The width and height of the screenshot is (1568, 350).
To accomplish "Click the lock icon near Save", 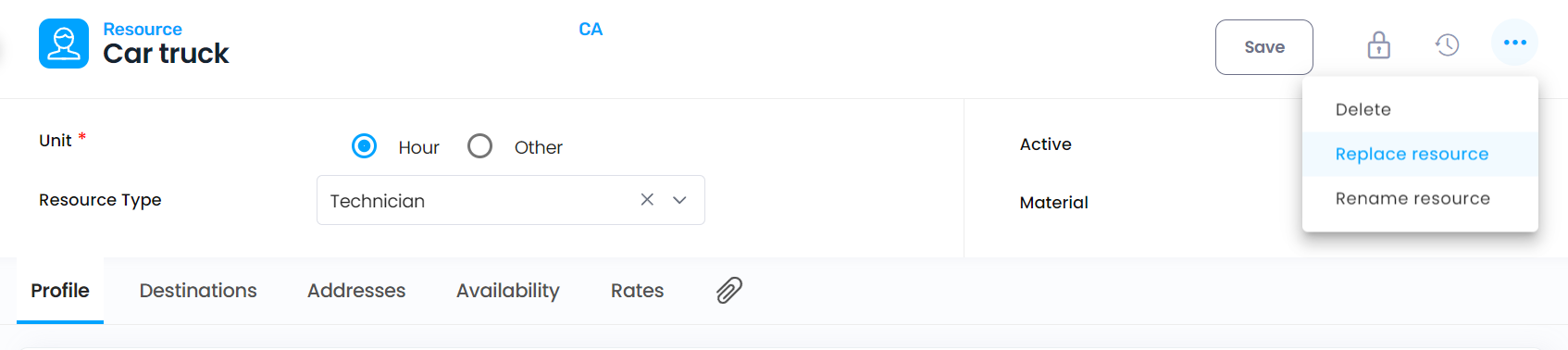I will (1379, 44).
